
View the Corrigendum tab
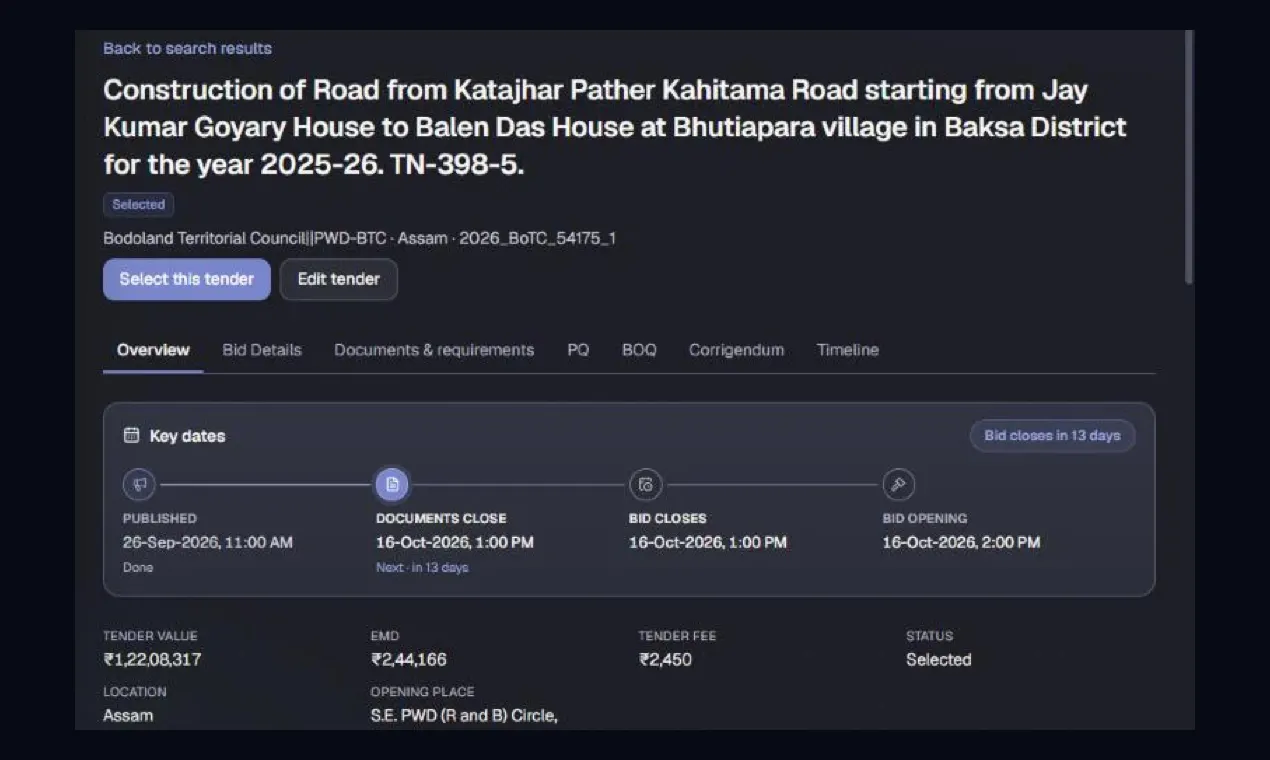coord(736,350)
